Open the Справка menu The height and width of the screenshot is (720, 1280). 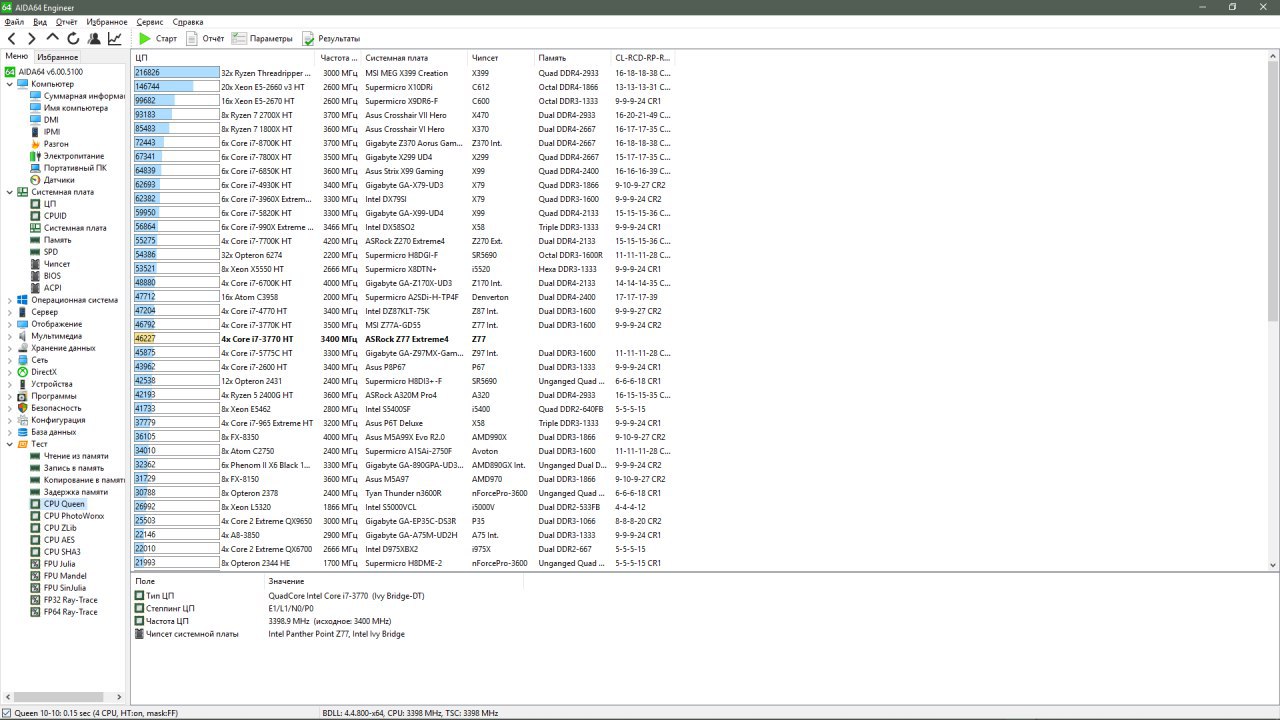tap(188, 21)
